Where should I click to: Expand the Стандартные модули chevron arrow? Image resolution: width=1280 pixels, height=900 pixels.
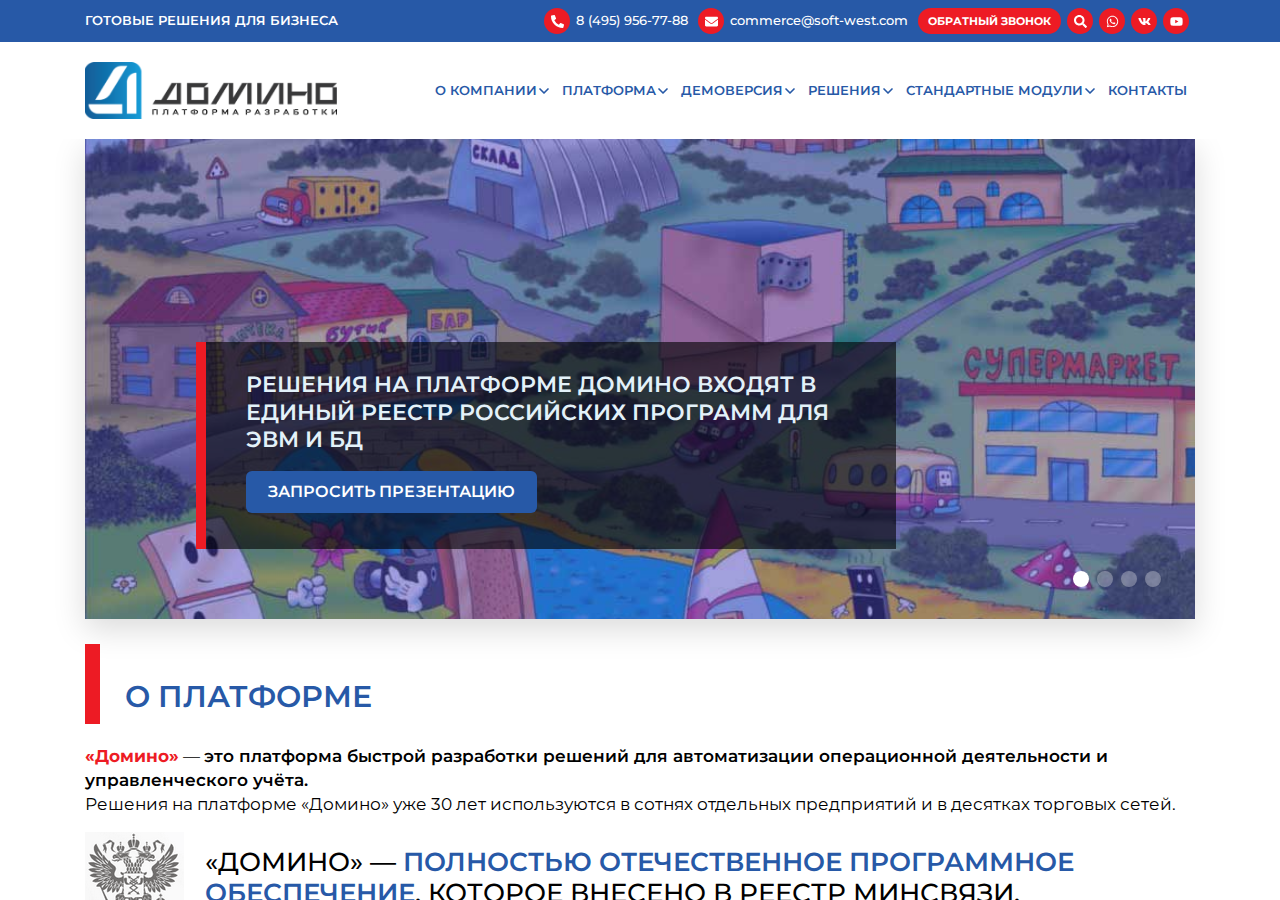[1090, 91]
